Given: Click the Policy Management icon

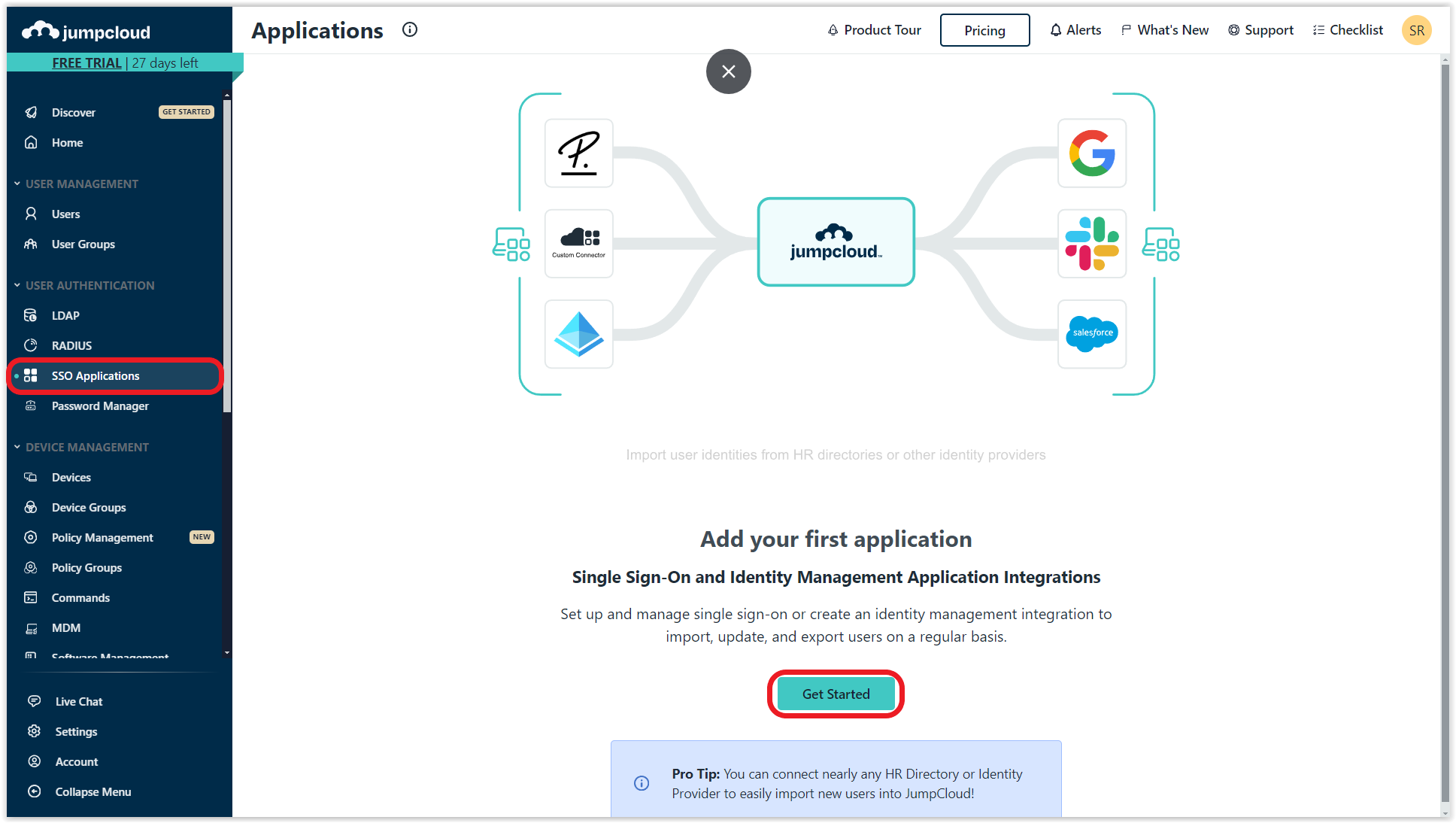Looking at the screenshot, I should pos(31,537).
